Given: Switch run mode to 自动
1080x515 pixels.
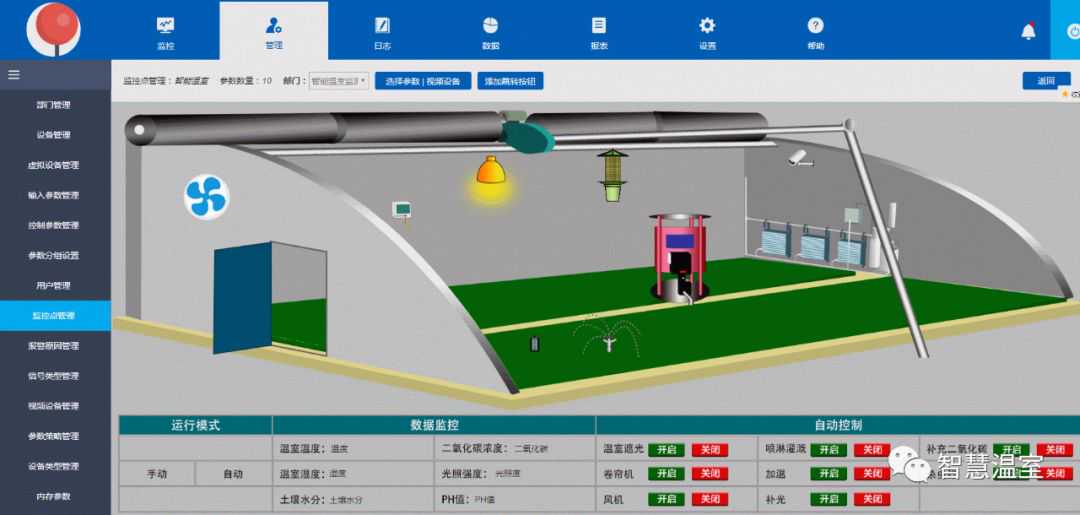Looking at the screenshot, I should (232, 474).
